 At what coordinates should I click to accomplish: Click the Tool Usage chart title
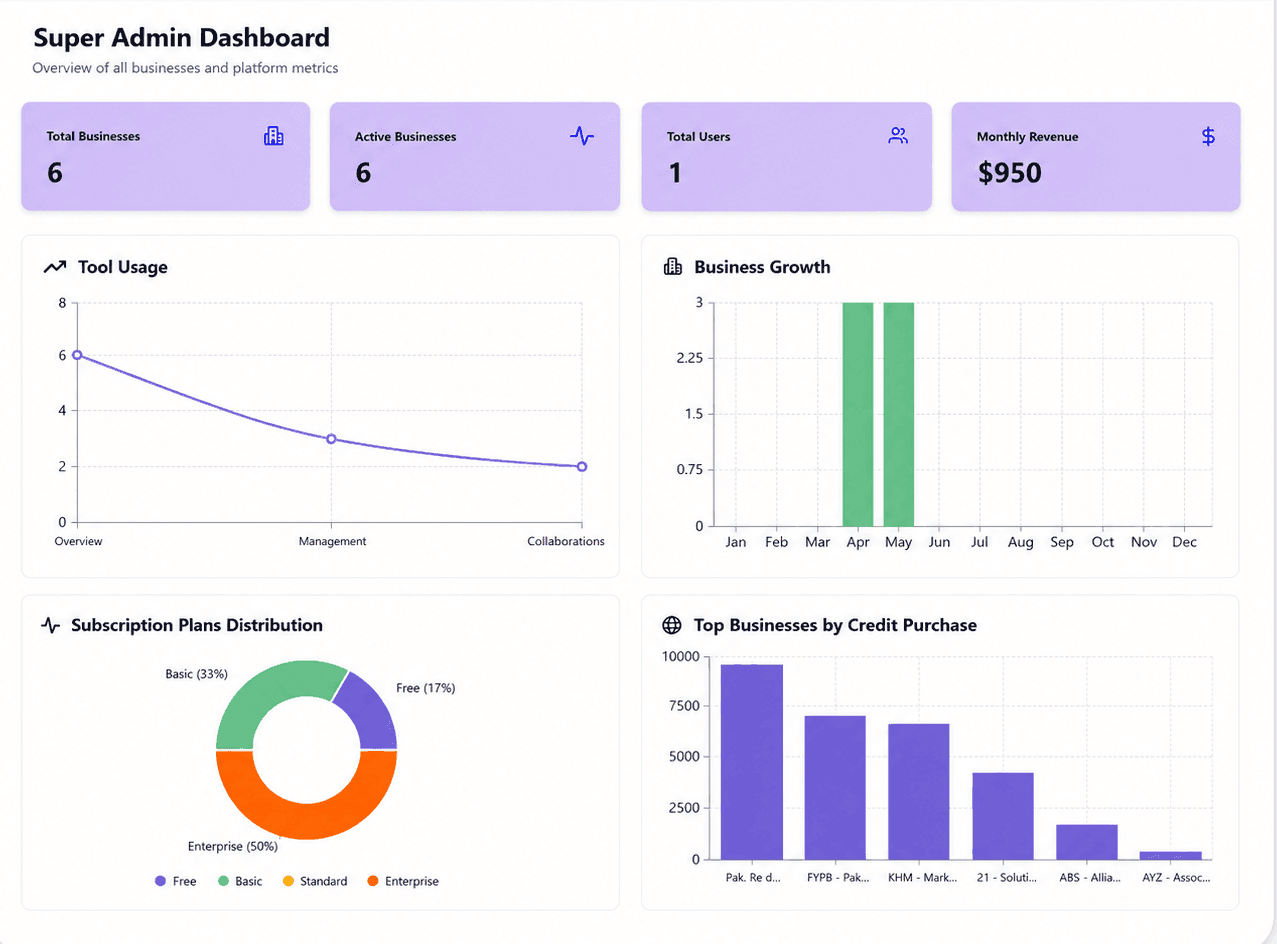point(123,267)
